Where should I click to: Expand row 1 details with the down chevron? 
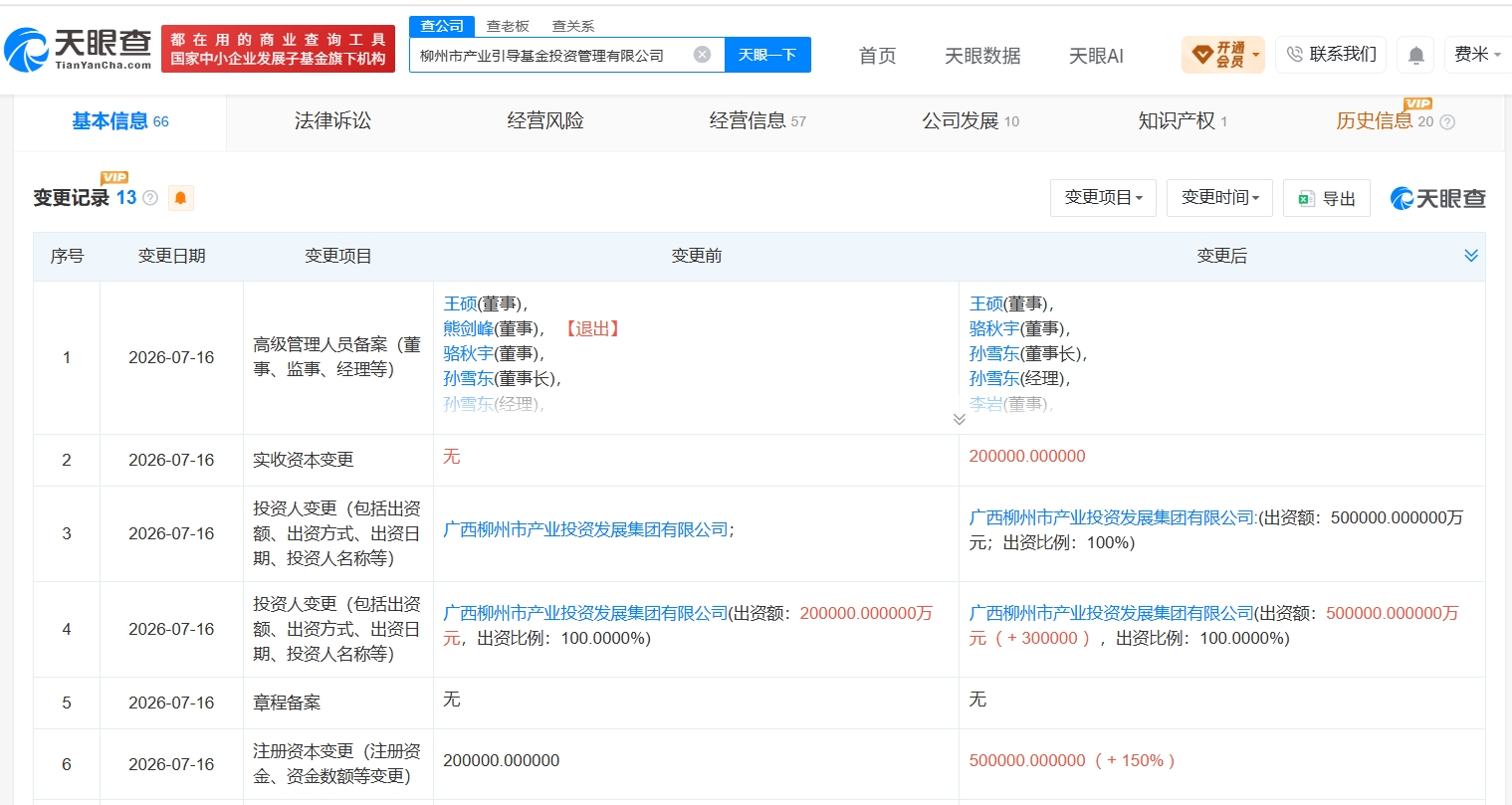[959, 419]
